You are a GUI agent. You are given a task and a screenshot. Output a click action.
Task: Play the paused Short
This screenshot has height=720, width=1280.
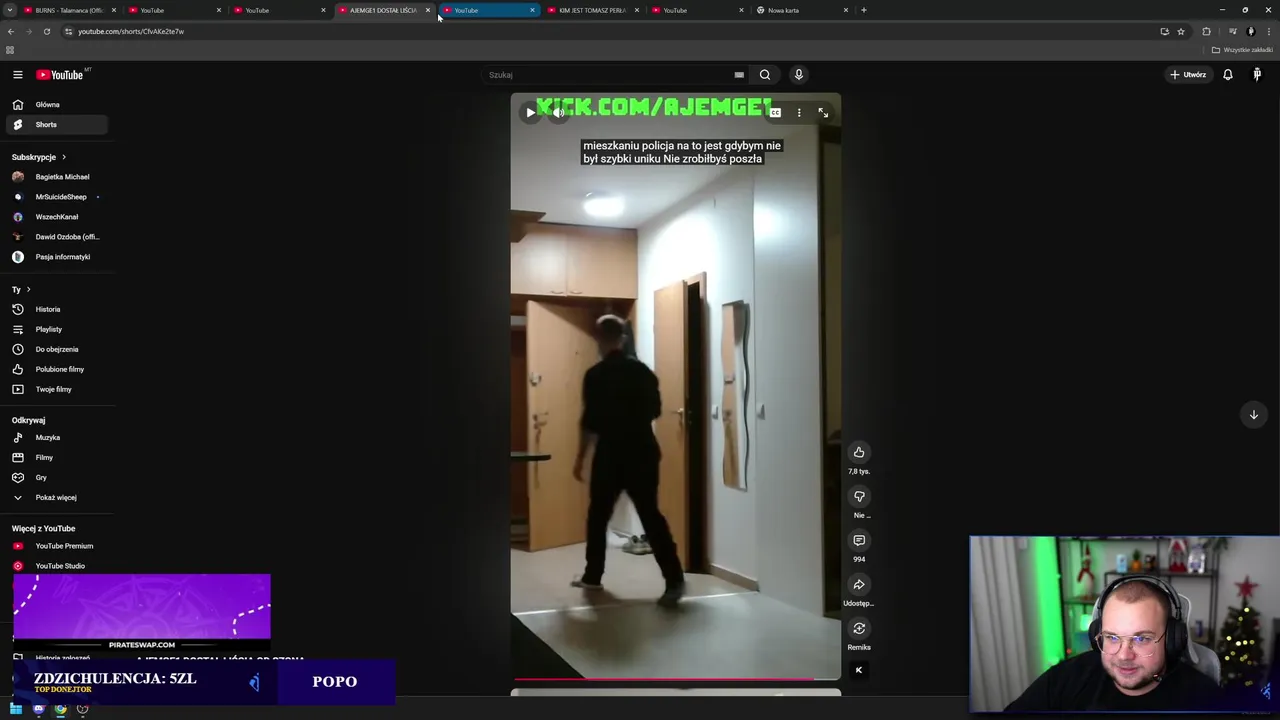[530, 113]
